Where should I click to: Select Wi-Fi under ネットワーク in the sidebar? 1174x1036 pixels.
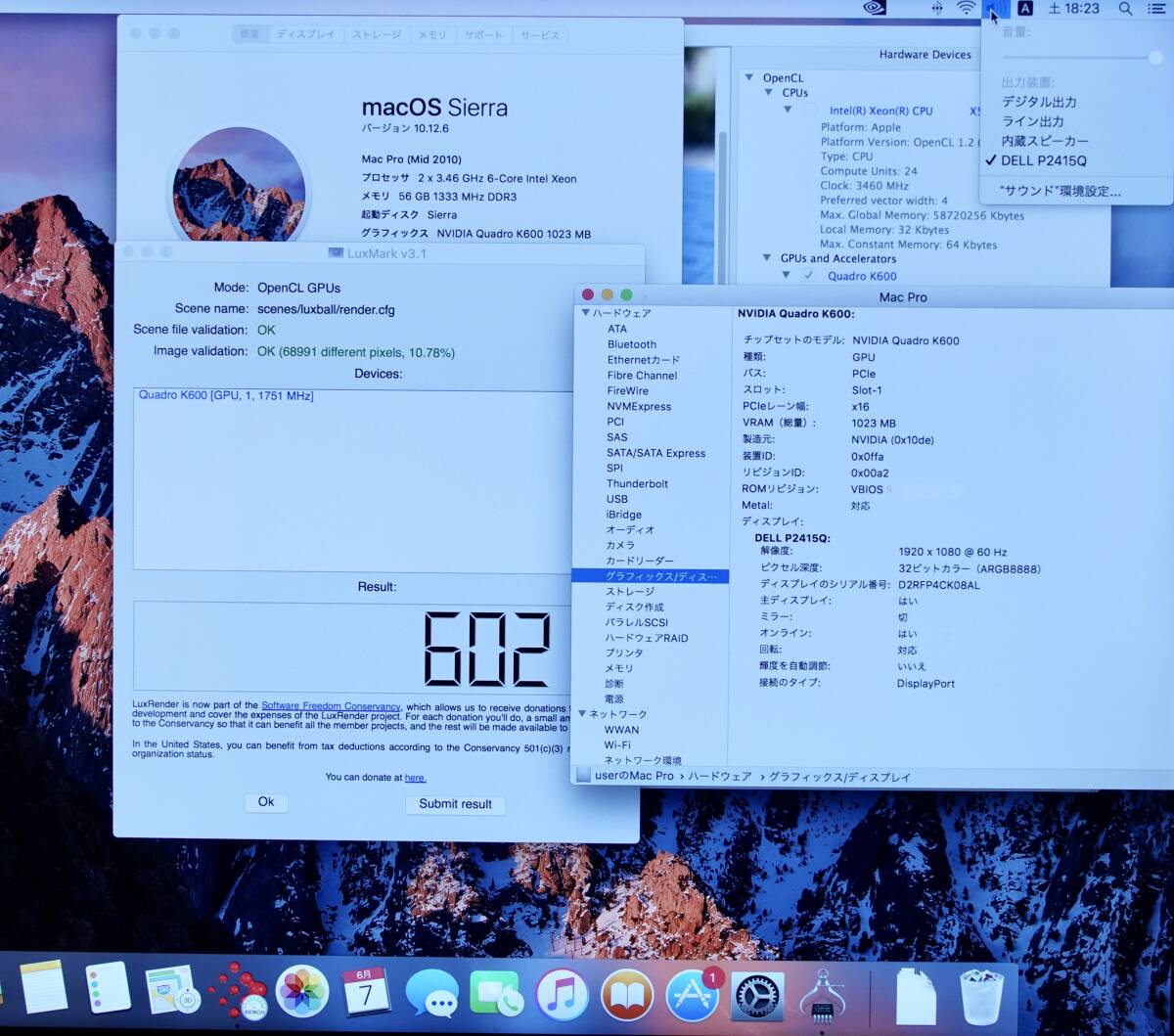point(617,745)
